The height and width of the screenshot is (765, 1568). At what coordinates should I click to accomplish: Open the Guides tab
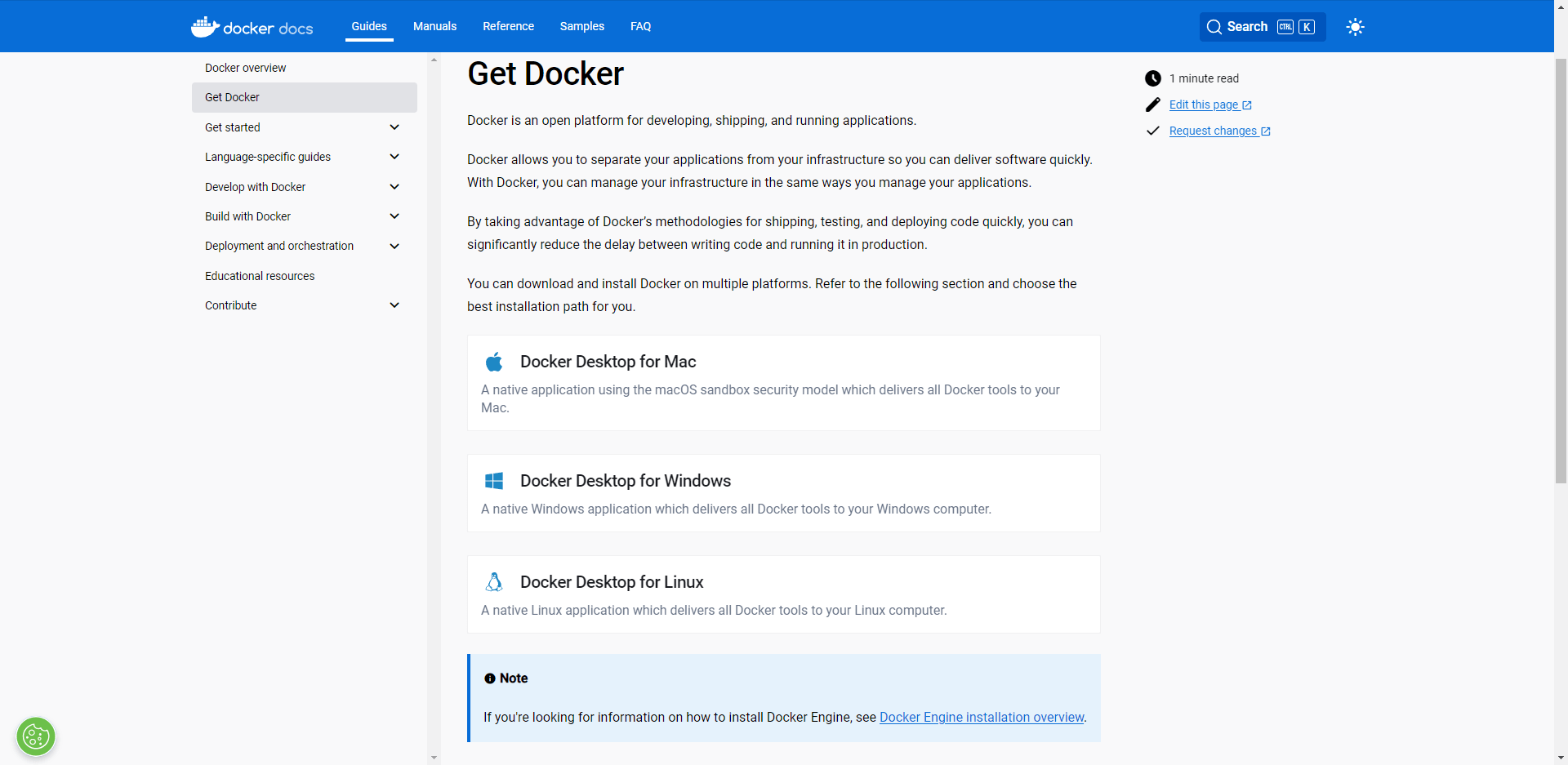click(x=369, y=26)
